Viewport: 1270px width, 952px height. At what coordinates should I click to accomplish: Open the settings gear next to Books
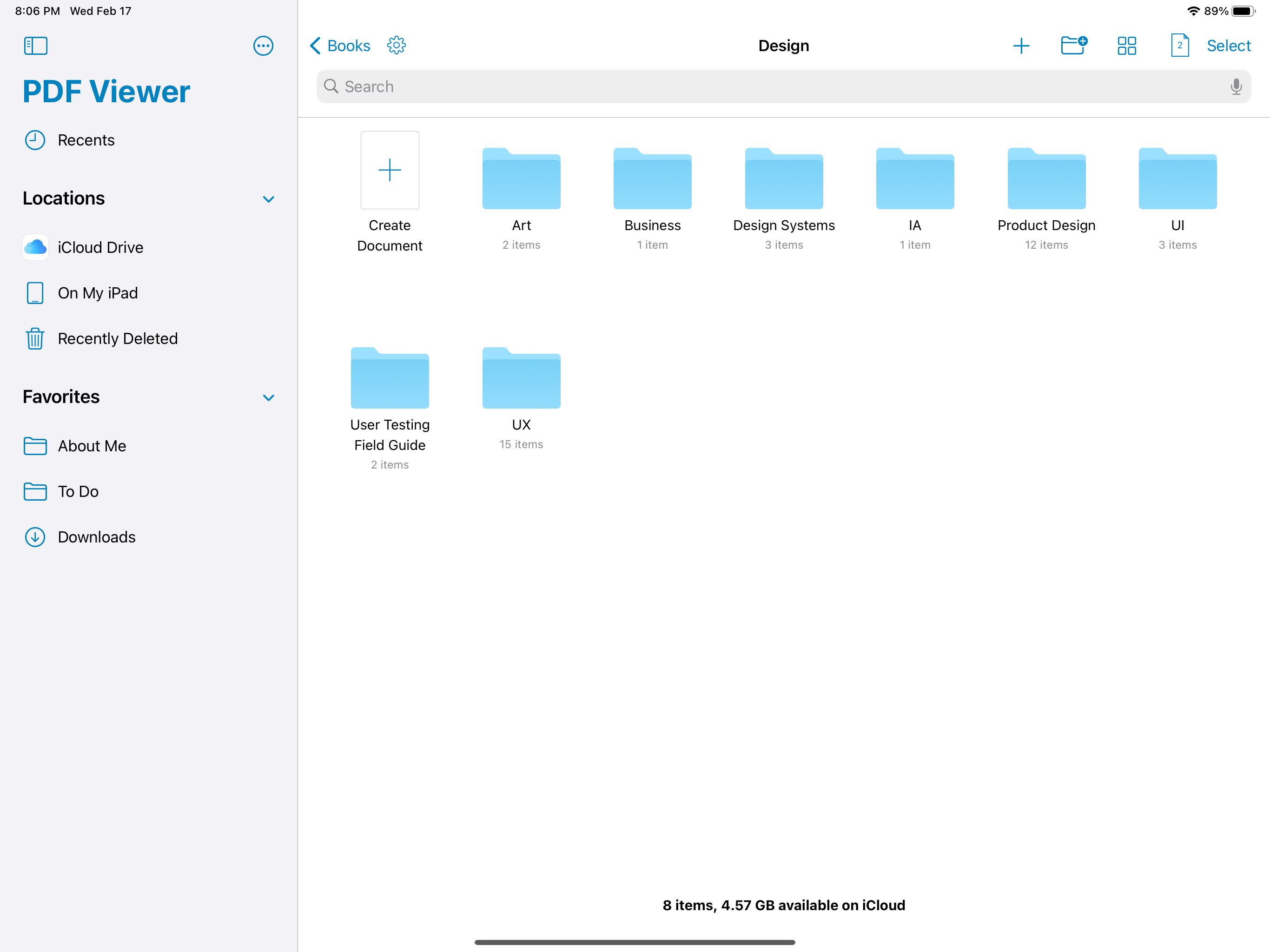coord(396,46)
